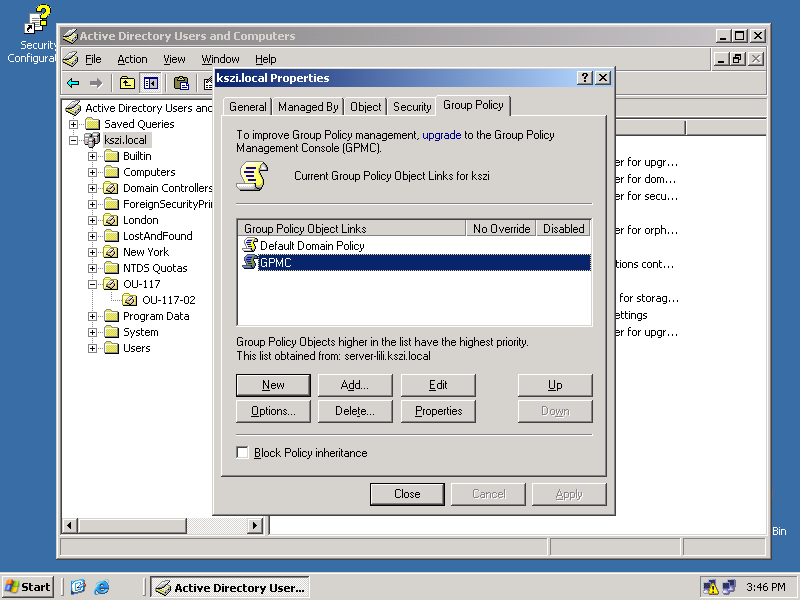This screenshot has width=800, height=600.
Task: Expand the Computers node
Action: [92, 172]
